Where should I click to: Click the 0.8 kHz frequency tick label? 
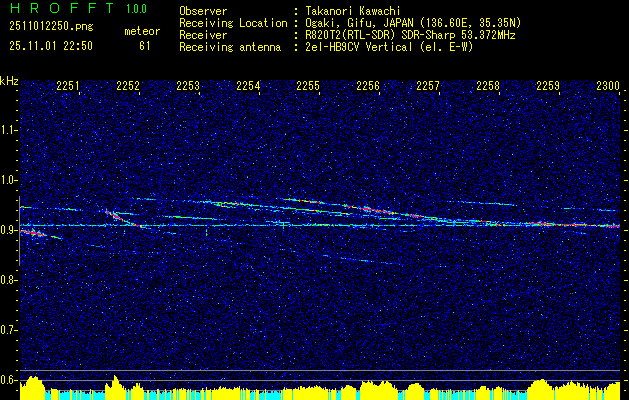9,280
